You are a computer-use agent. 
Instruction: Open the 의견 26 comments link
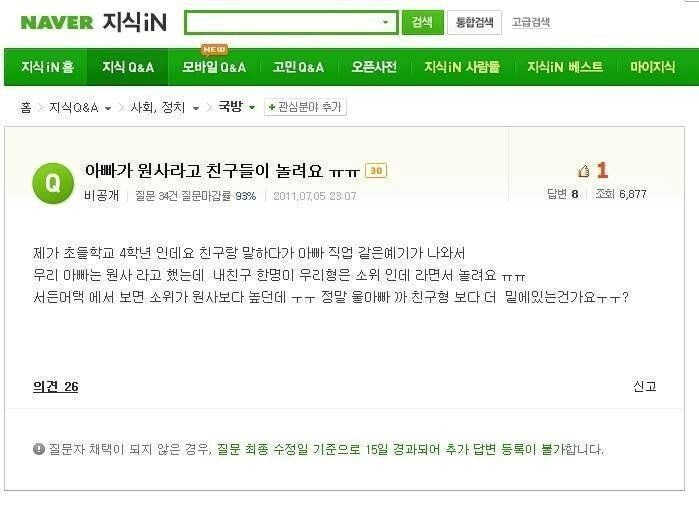pyautogui.click(x=56, y=387)
